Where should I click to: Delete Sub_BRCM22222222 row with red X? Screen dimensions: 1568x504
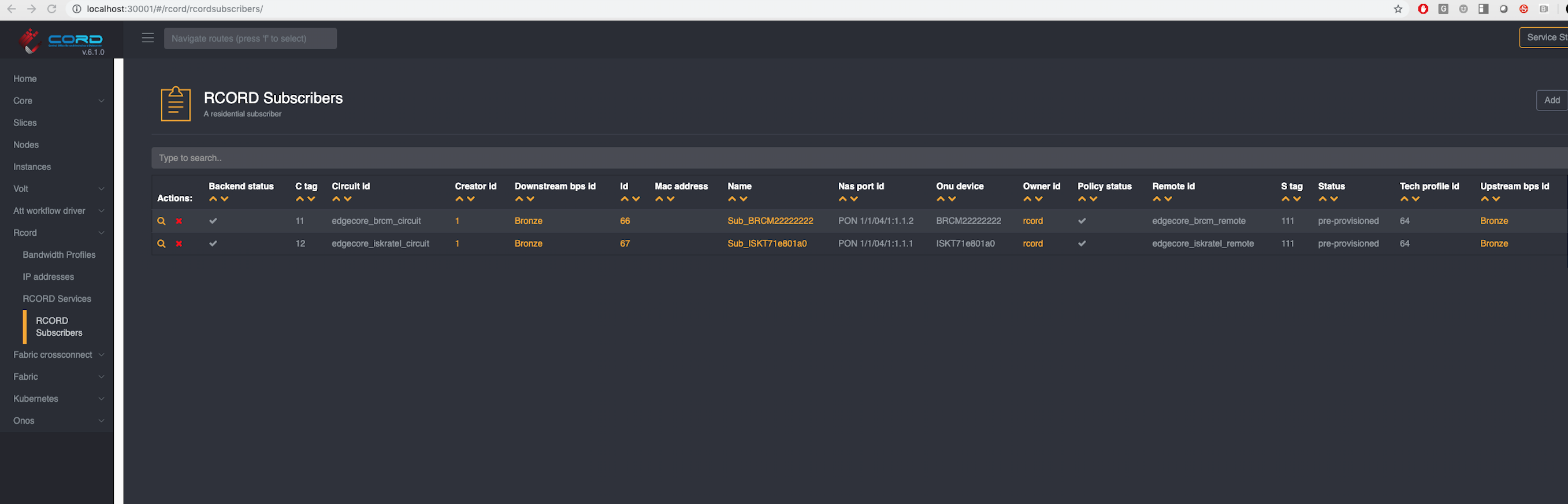point(179,221)
